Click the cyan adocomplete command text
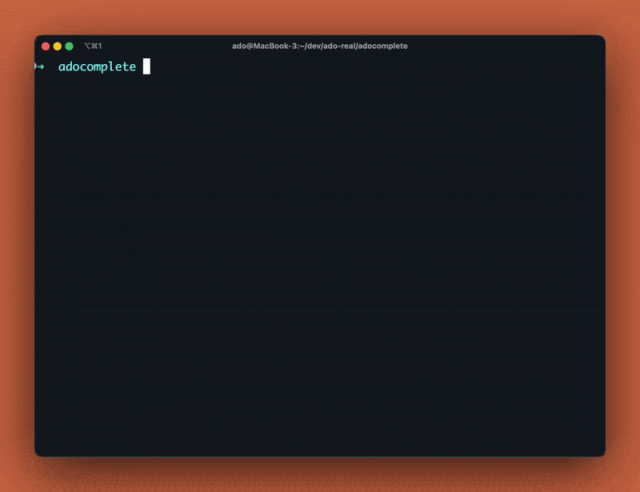The height and width of the screenshot is (492, 640). click(97, 67)
